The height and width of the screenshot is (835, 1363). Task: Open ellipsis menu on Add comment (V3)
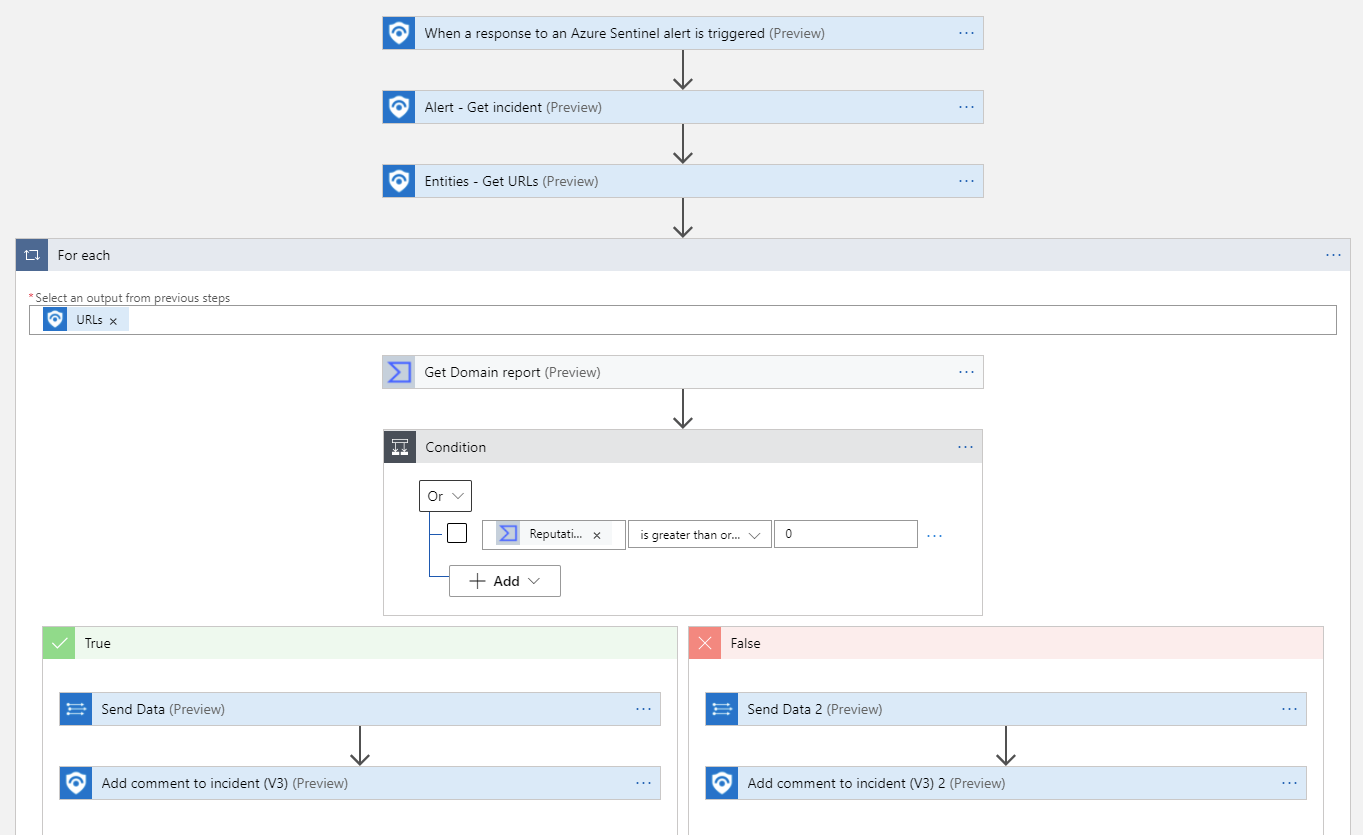pyautogui.click(x=643, y=783)
